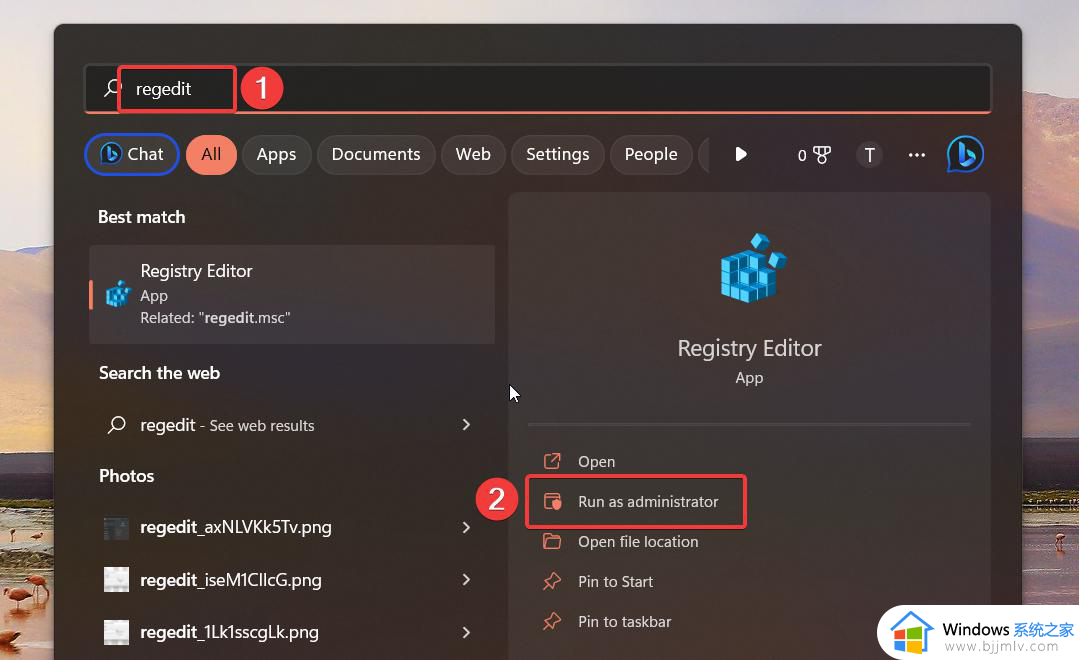Click the Registry Editor title in preview pane
Screen dimensions: 1079x660
pos(749,348)
